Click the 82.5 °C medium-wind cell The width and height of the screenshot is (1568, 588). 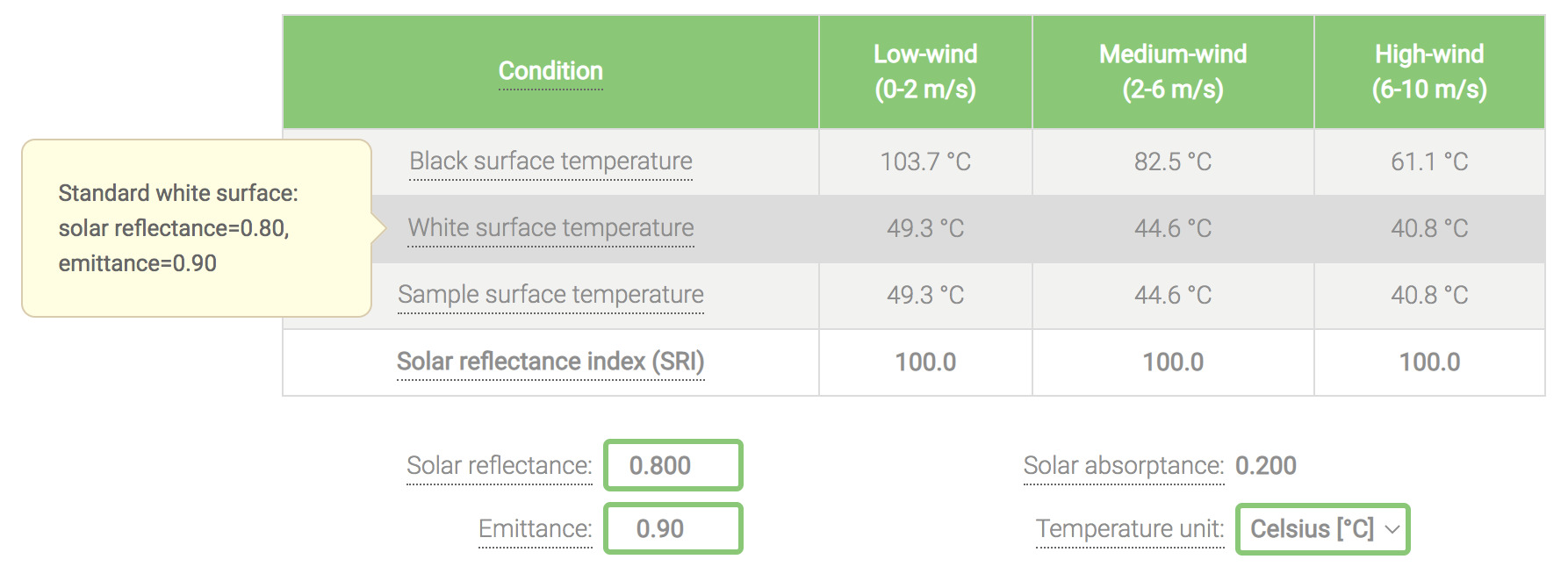tap(1173, 161)
